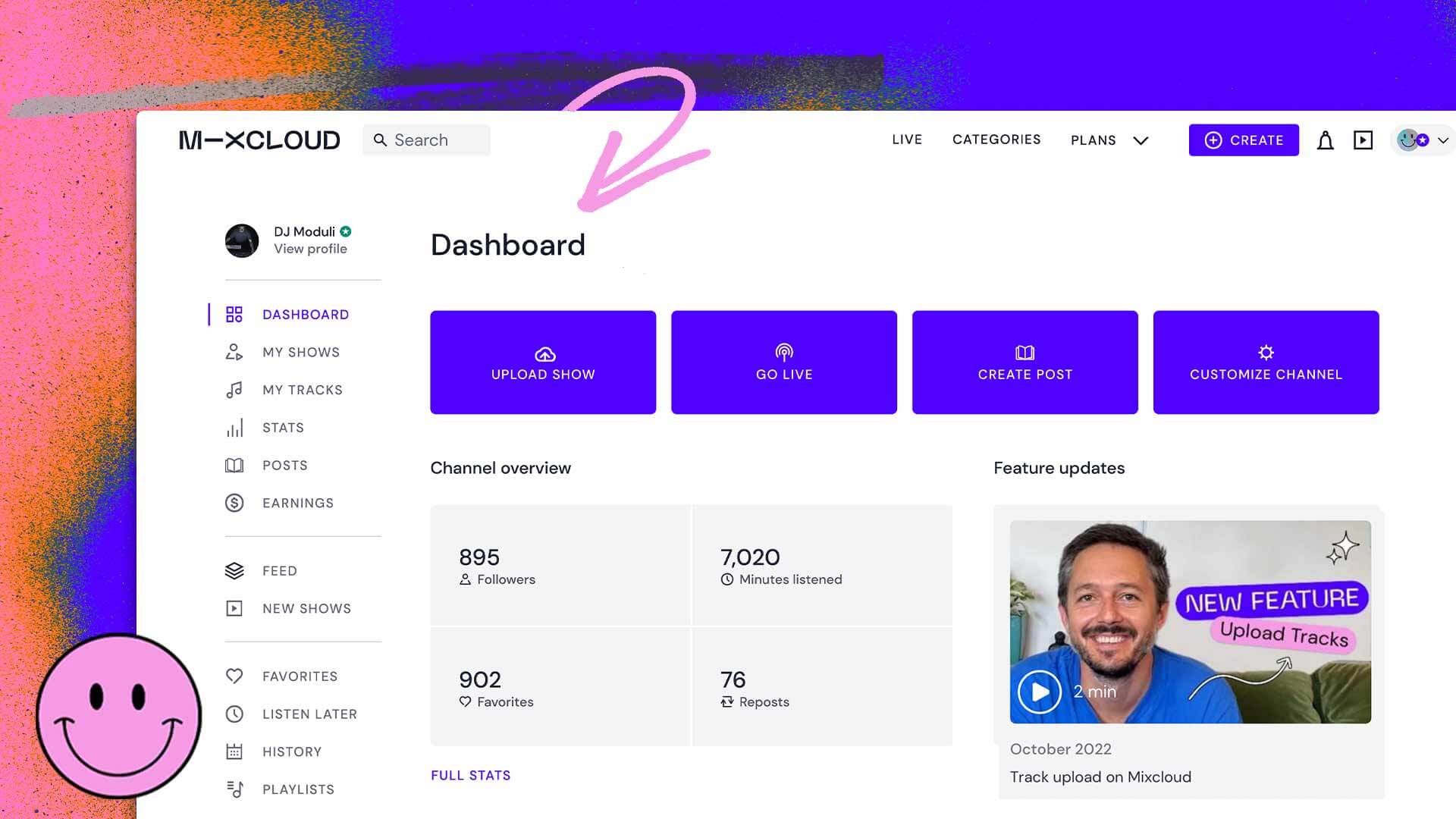Click the My Tracks music note icon
The height and width of the screenshot is (819, 1456).
pyautogui.click(x=234, y=390)
